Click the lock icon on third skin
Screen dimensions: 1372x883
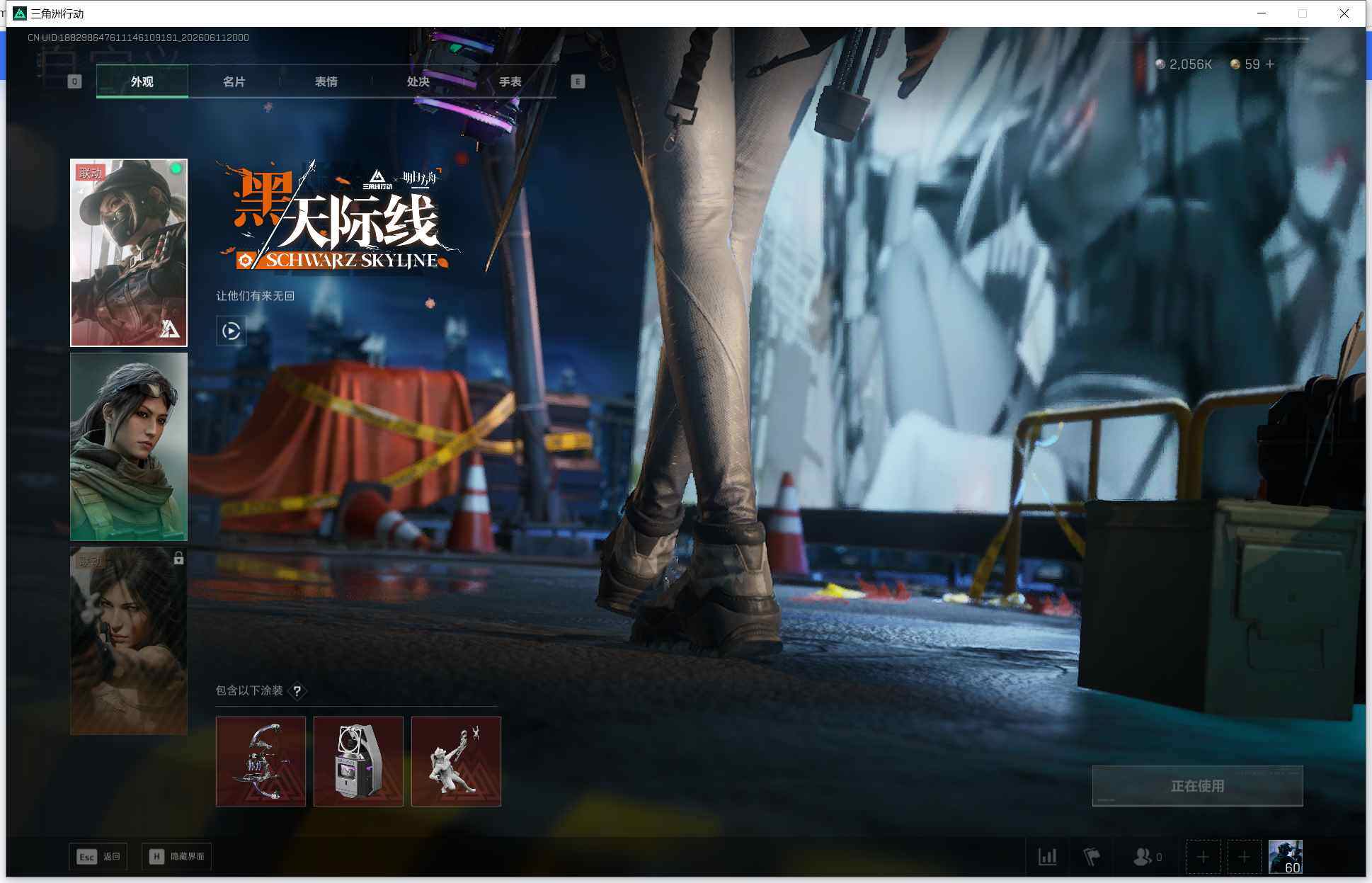point(178,558)
